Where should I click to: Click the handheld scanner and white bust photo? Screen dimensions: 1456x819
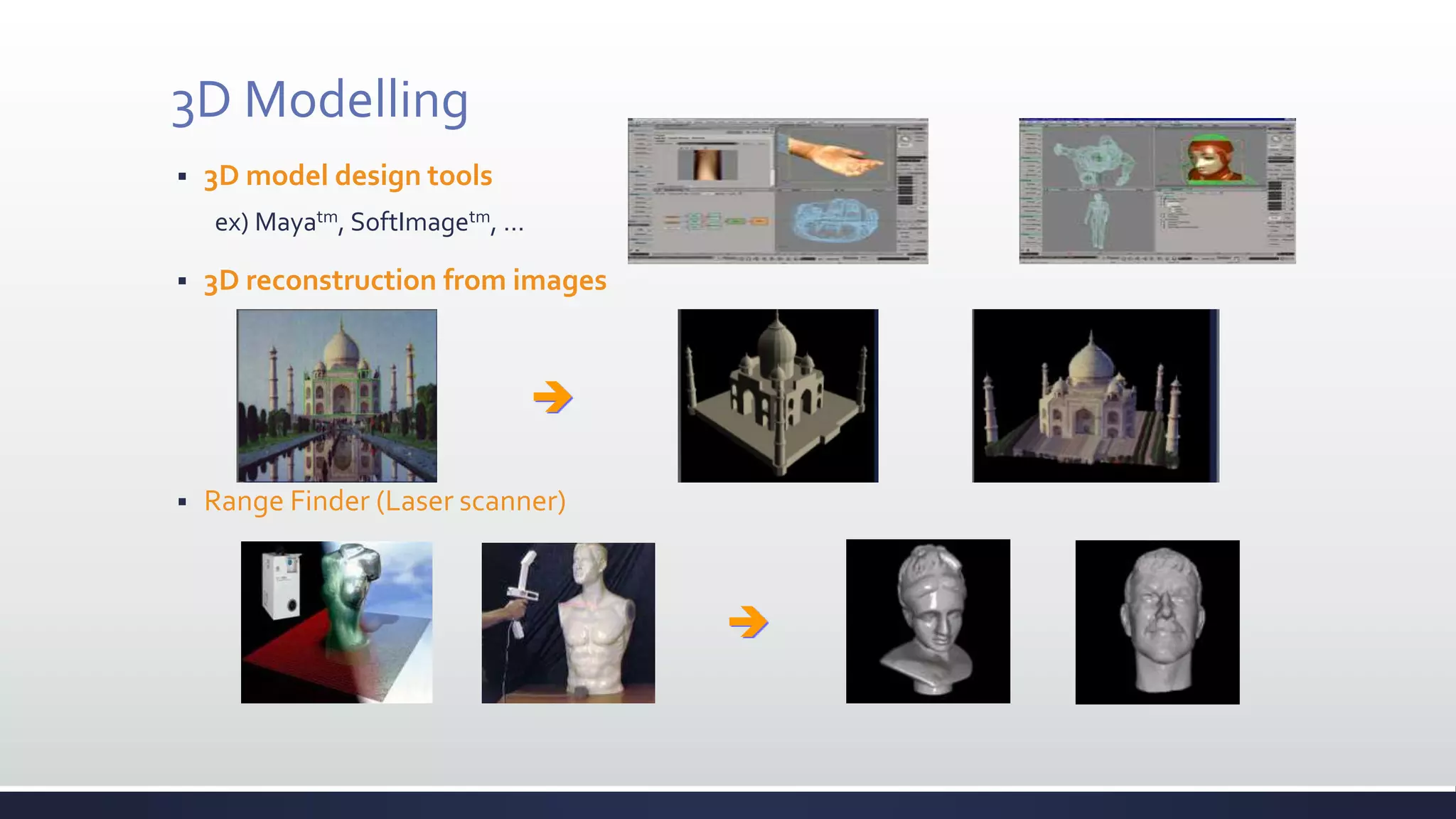click(x=568, y=623)
